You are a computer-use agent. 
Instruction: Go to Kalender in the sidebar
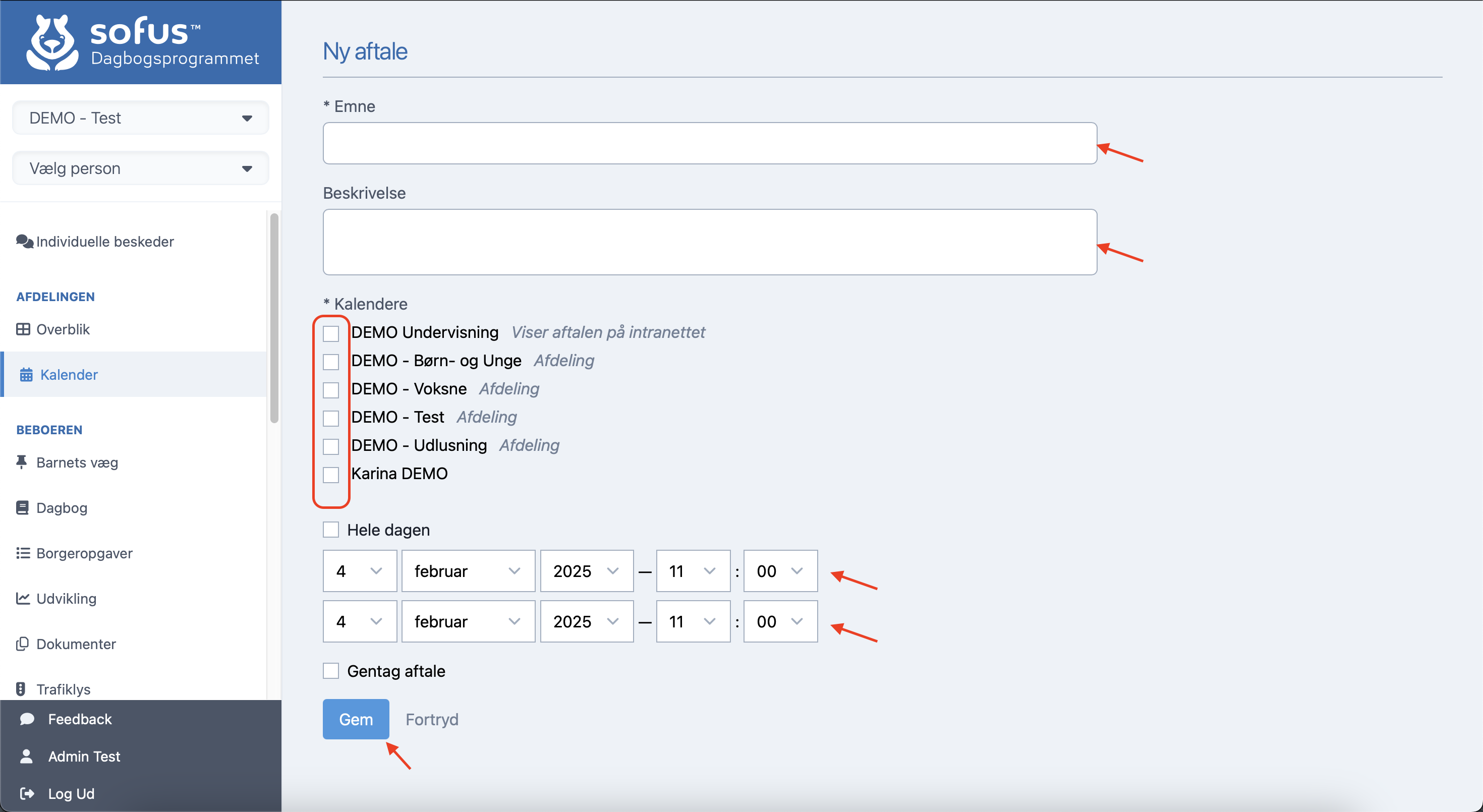coord(69,375)
